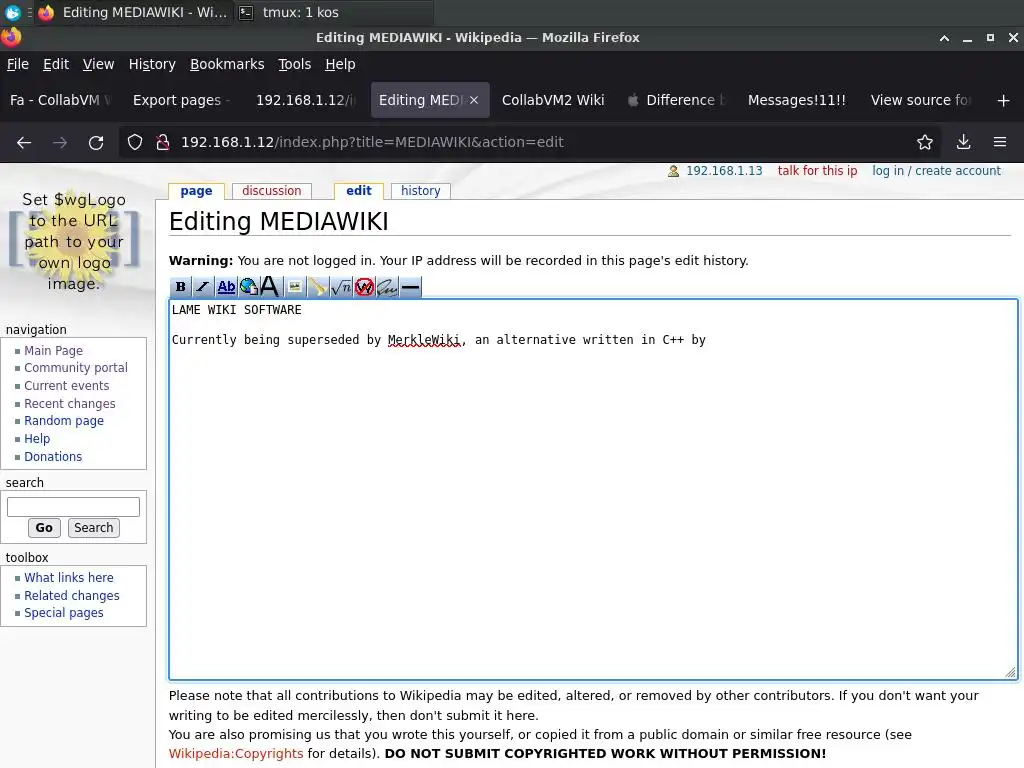This screenshot has height=768, width=1024.
Task: Open 'What links here' link
Action: [69, 578]
